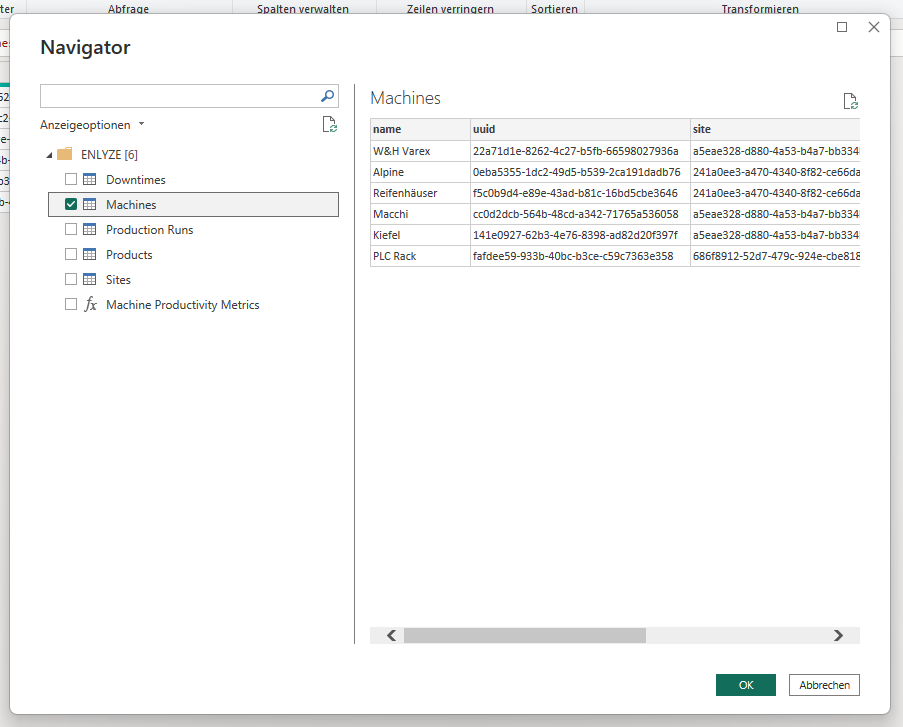Uncheck the Machines checkbox
The width and height of the screenshot is (903, 727).
[x=71, y=204]
